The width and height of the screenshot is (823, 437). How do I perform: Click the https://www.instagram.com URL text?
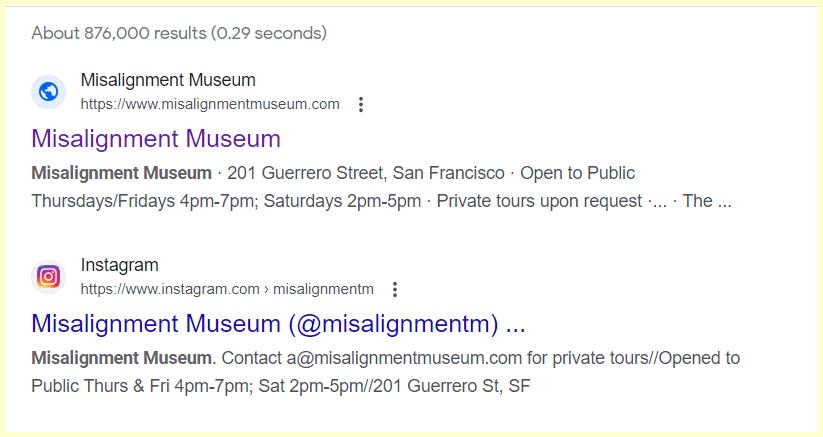(170, 289)
